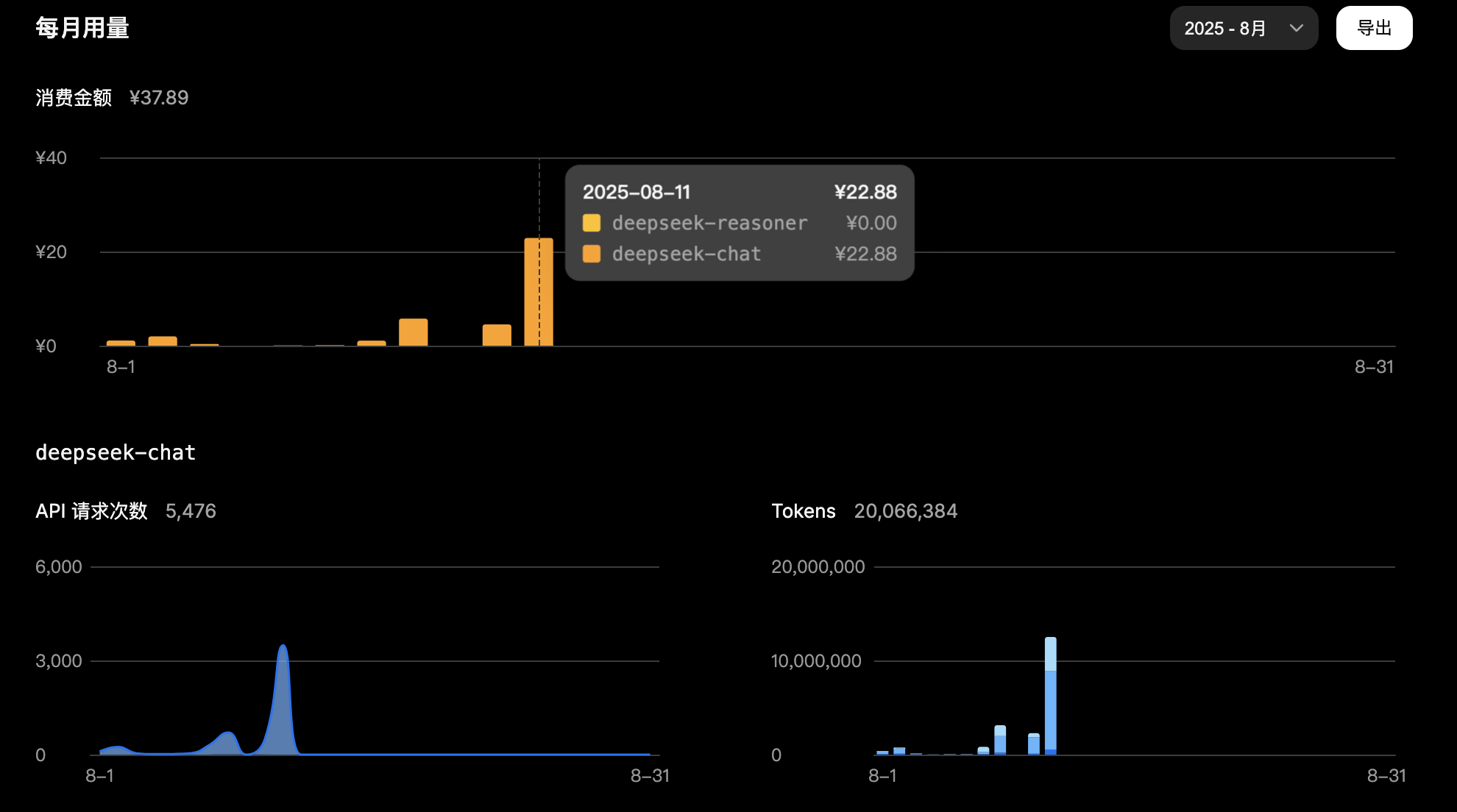
Task: Click the 10,000,000 axis label
Action: [x=816, y=661]
